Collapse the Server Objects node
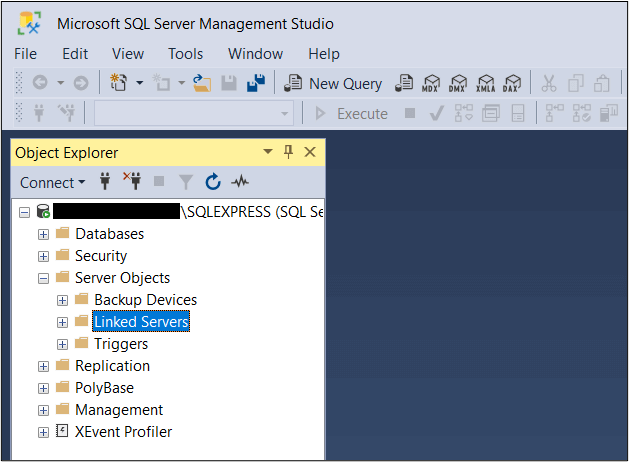629x462 pixels. [43, 278]
